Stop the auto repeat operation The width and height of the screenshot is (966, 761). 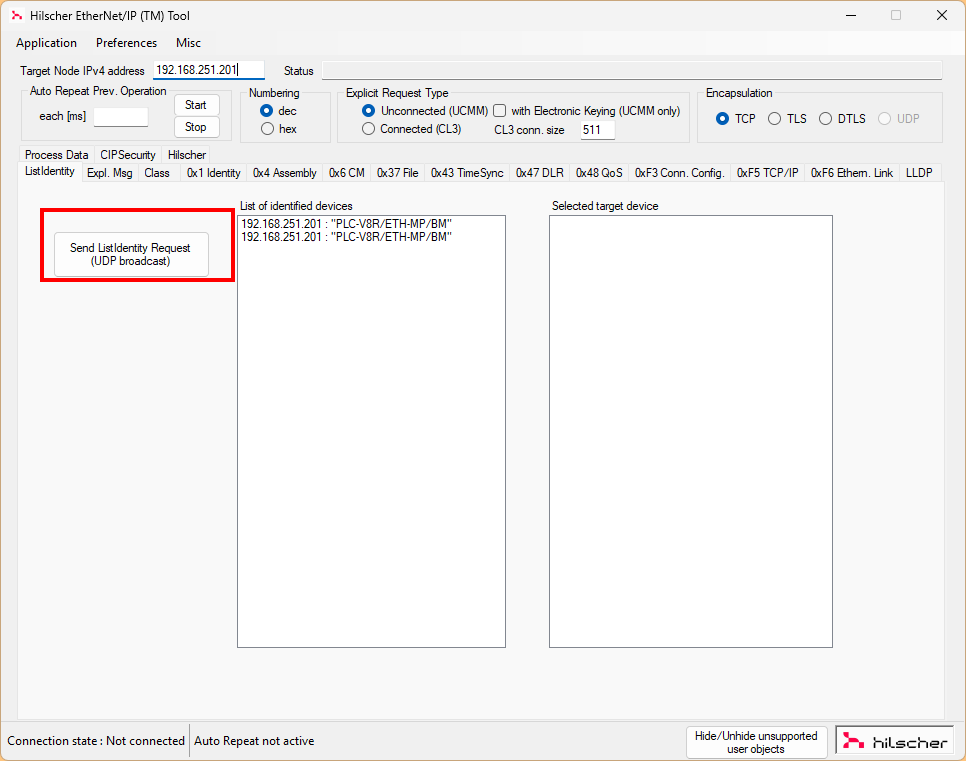point(196,127)
